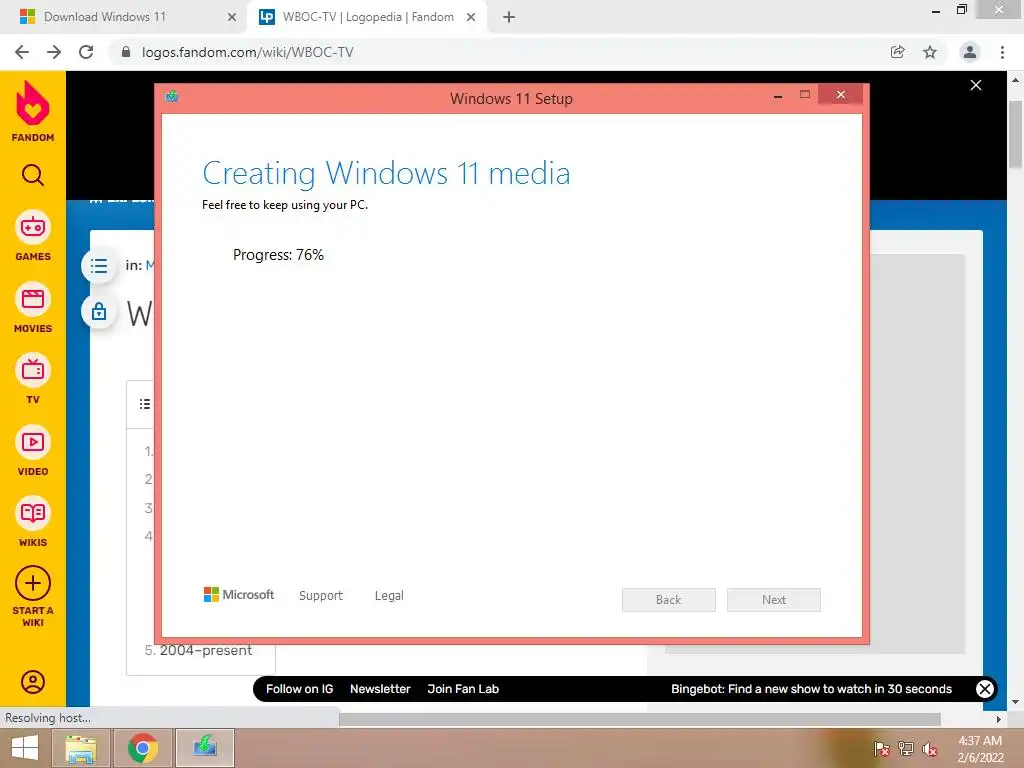
Task: Open the Fandom home logo
Action: (33, 112)
